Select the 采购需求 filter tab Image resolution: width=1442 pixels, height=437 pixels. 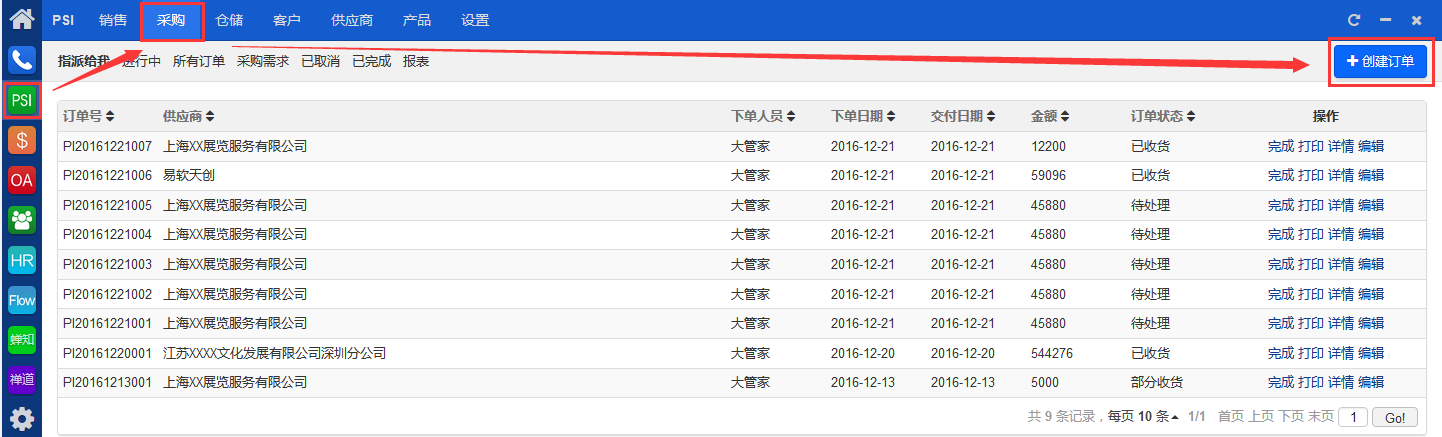pyautogui.click(x=263, y=61)
